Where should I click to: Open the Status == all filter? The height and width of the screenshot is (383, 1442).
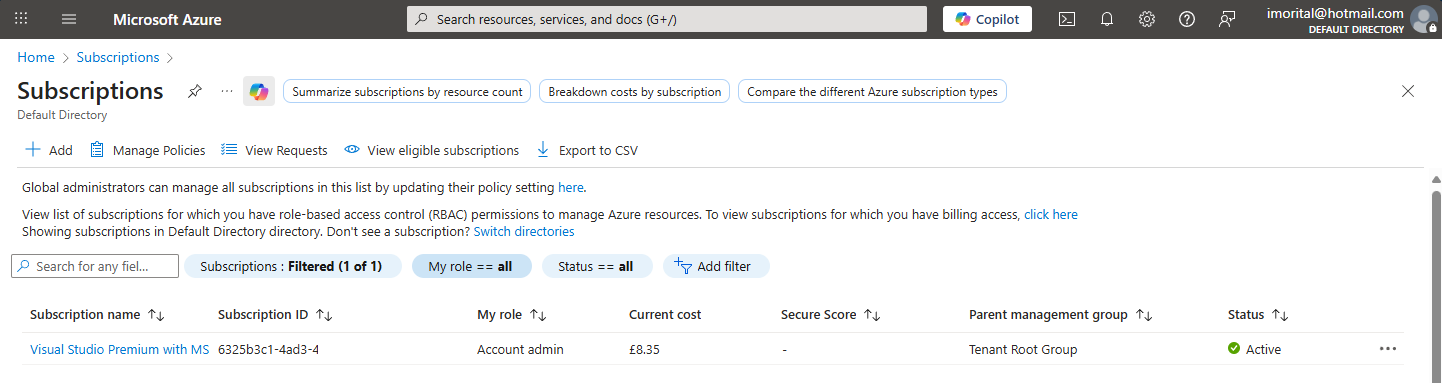point(596,266)
